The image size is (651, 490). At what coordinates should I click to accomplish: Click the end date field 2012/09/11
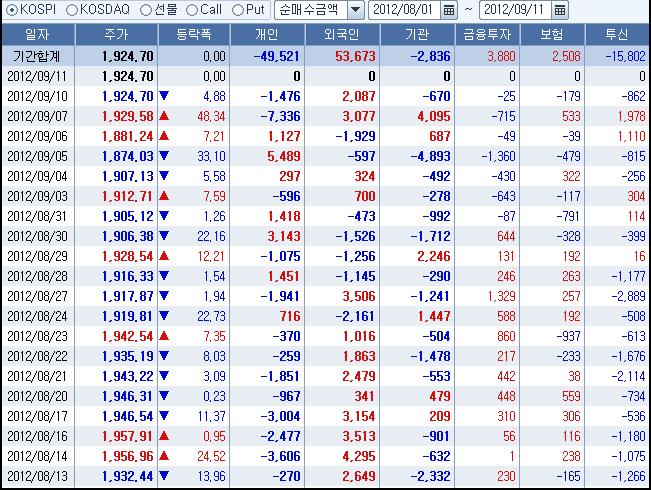point(515,10)
